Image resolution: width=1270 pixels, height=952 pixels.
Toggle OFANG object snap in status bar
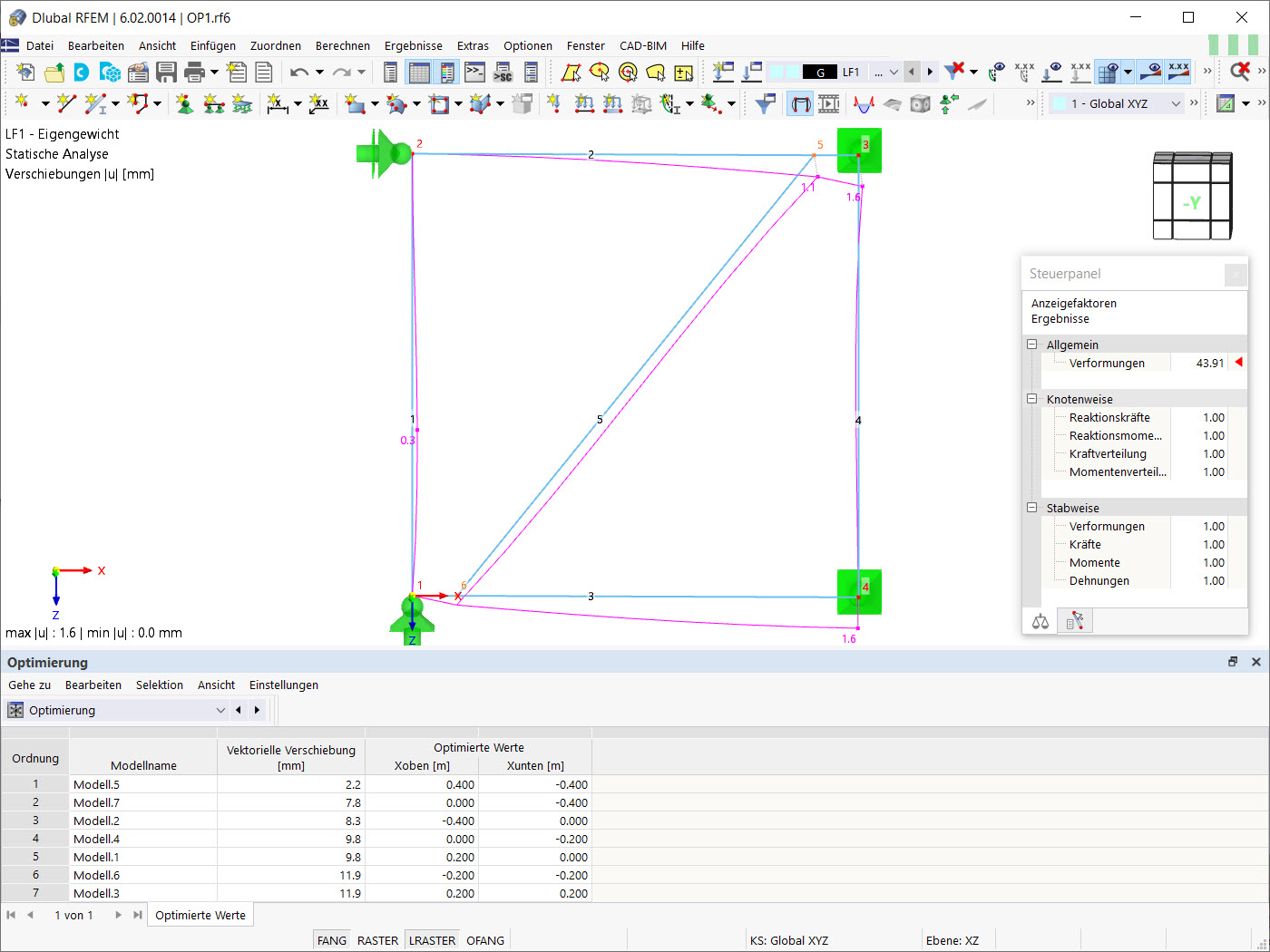coord(485,940)
